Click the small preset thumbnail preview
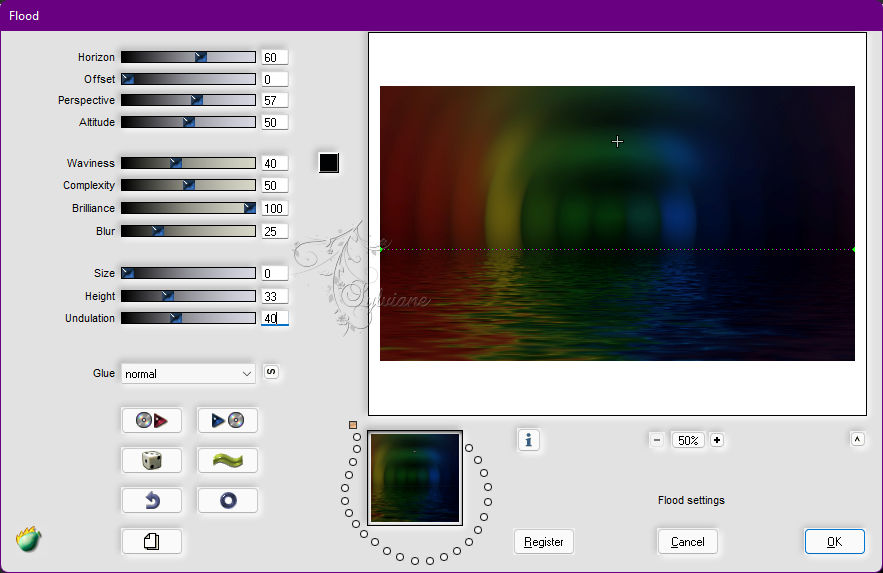883x573 pixels. tap(415, 478)
